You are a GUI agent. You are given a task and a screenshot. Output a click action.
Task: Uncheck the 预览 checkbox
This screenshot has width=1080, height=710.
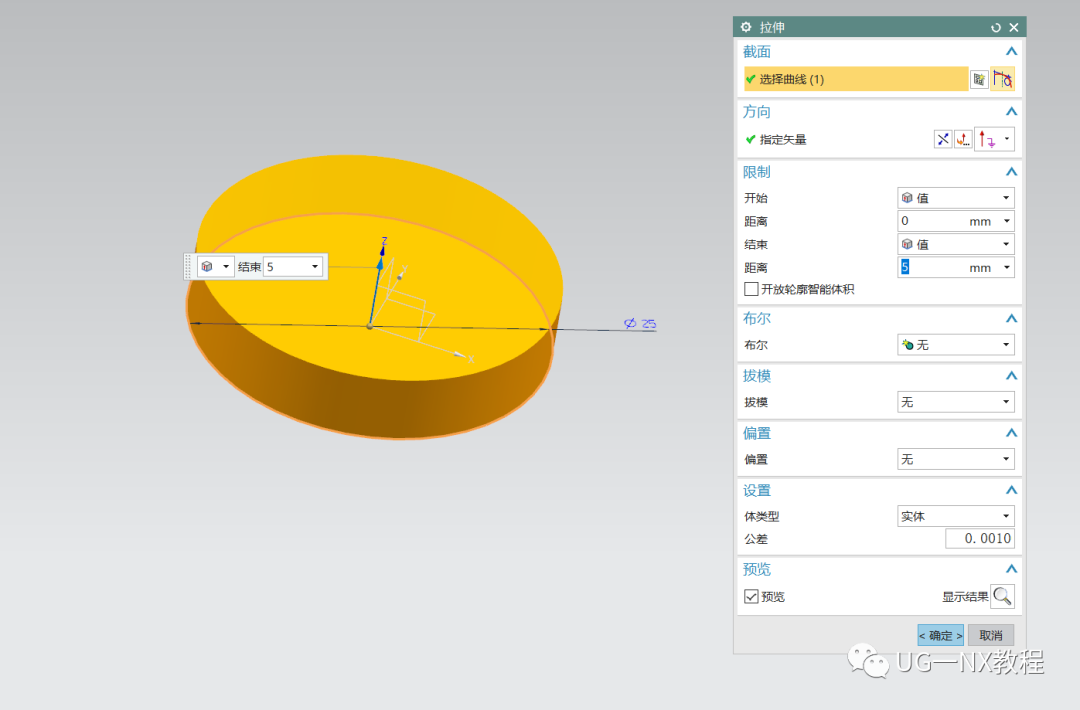tap(751, 596)
